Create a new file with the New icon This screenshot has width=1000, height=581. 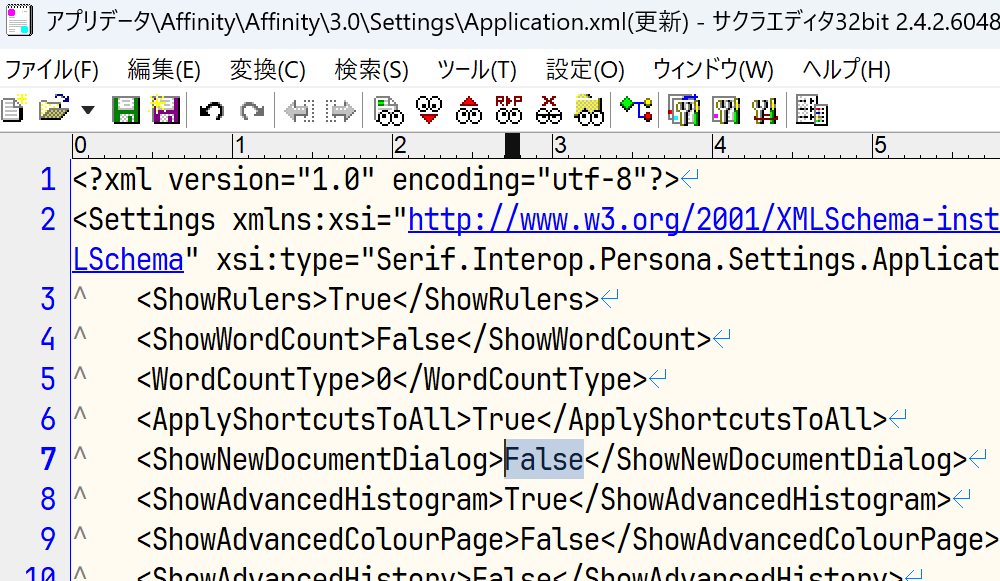click(14, 110)
